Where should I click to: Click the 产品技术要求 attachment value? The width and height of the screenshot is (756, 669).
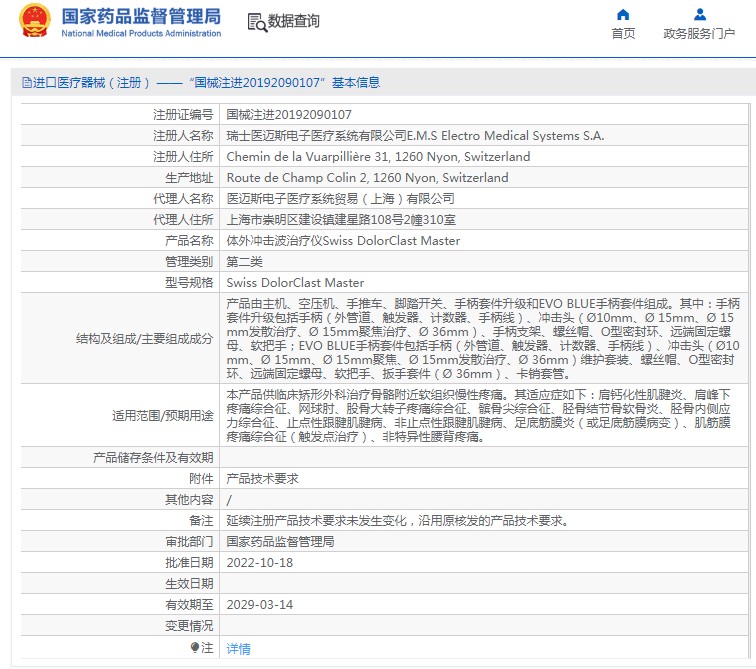[262, 479]
